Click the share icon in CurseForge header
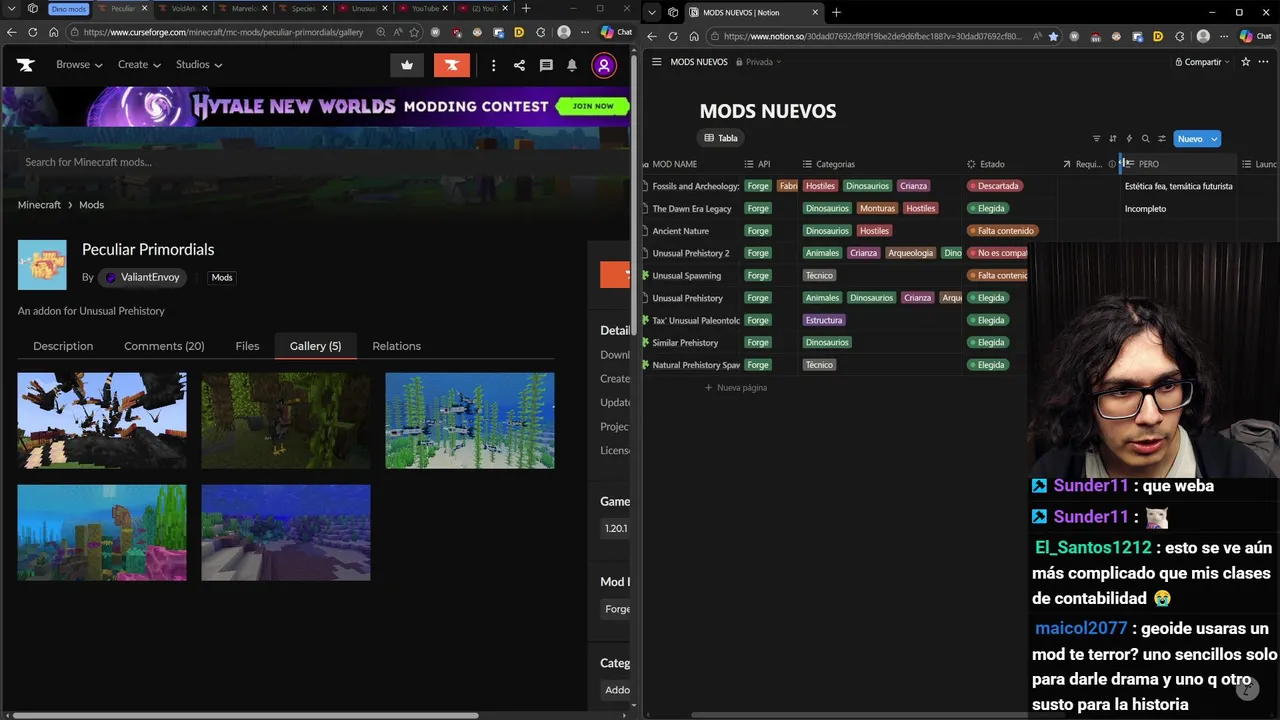1280x720 pixels. (x=519, y=65)
